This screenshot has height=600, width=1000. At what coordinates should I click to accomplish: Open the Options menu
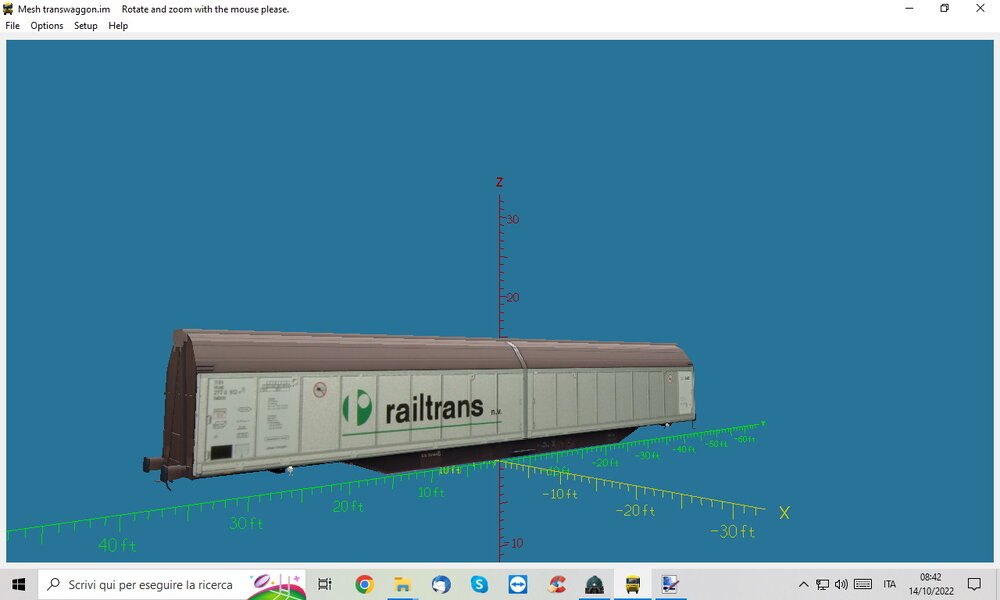click(47, 26)
